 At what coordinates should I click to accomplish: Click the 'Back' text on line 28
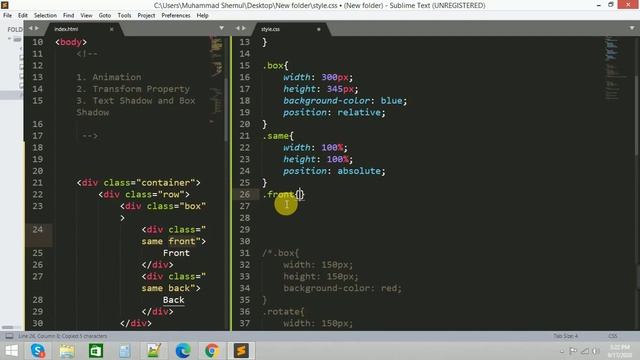[x=173, y=300]
